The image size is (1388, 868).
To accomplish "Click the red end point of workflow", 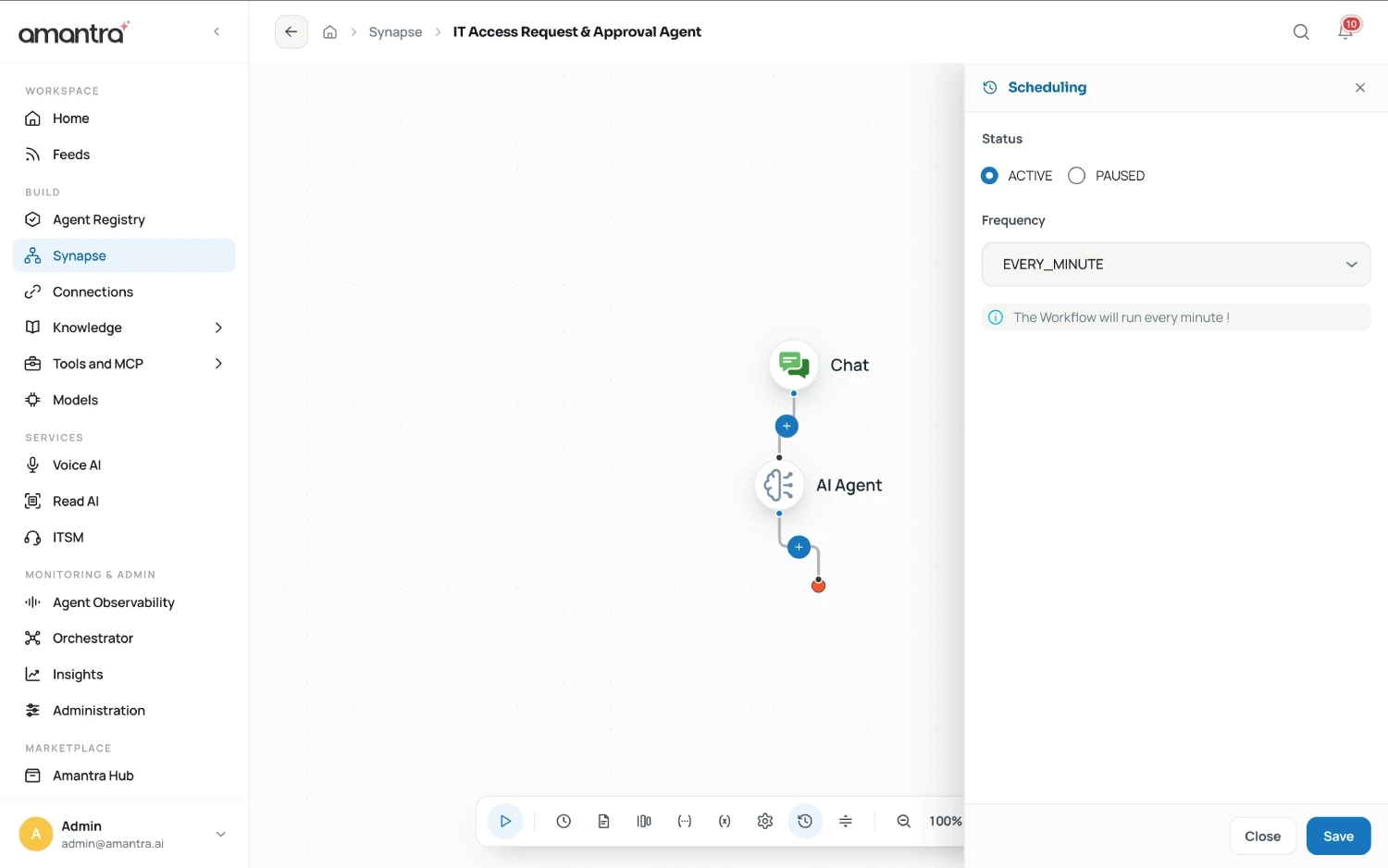I will click(x=818, y=585).
